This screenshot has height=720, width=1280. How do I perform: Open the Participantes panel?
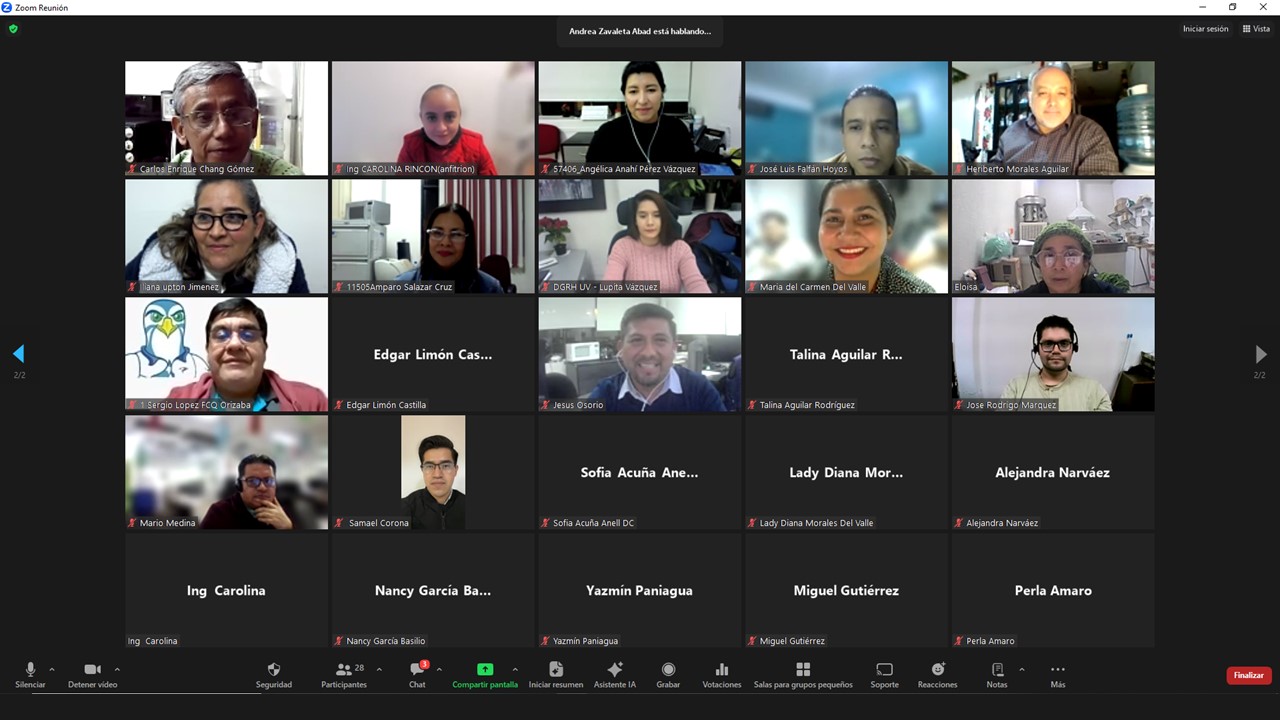344,670
